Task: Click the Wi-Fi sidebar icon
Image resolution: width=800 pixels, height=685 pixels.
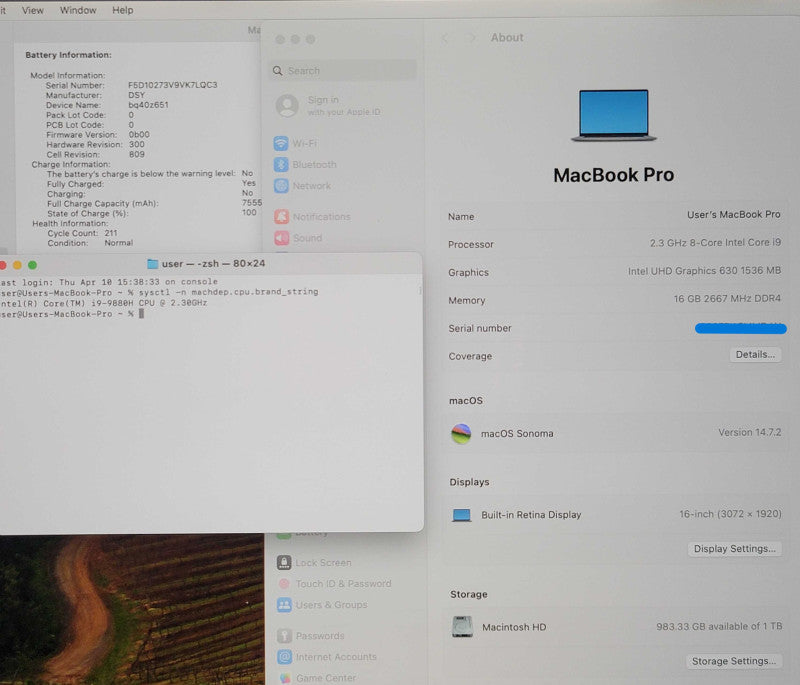Action: 281,143
